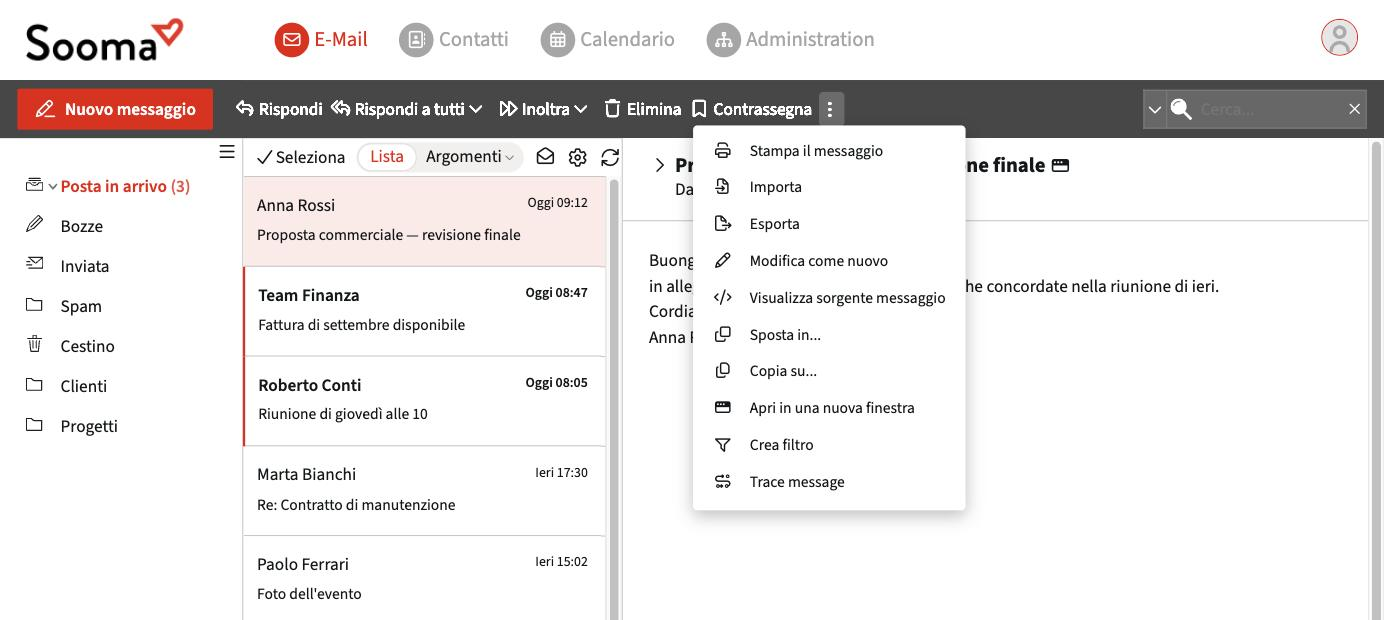The image size is (1384, 620).
Task: Click Inoltra to forward message
Action: tap(534, 109)
